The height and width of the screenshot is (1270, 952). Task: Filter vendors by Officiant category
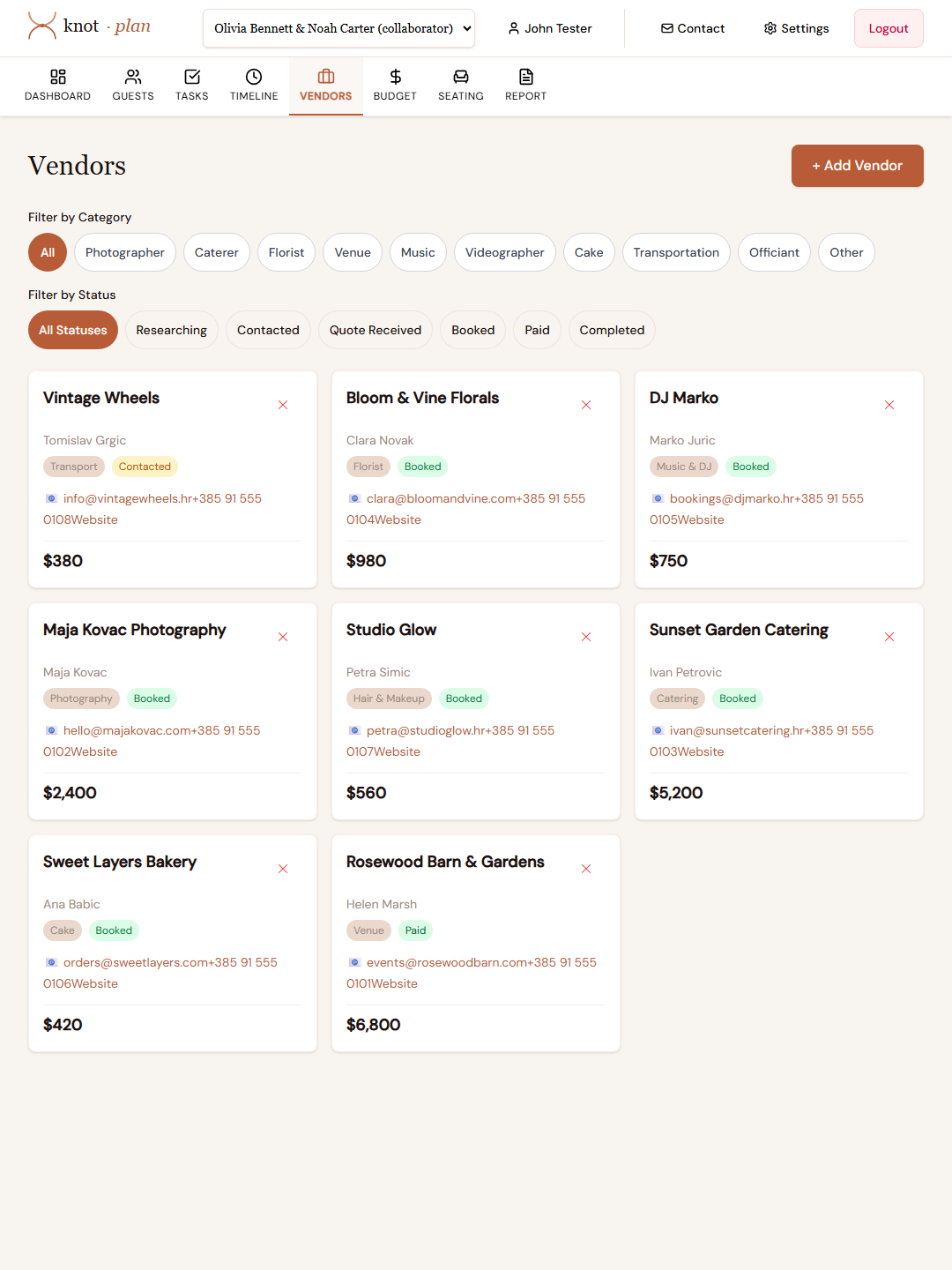click(774, 252)
